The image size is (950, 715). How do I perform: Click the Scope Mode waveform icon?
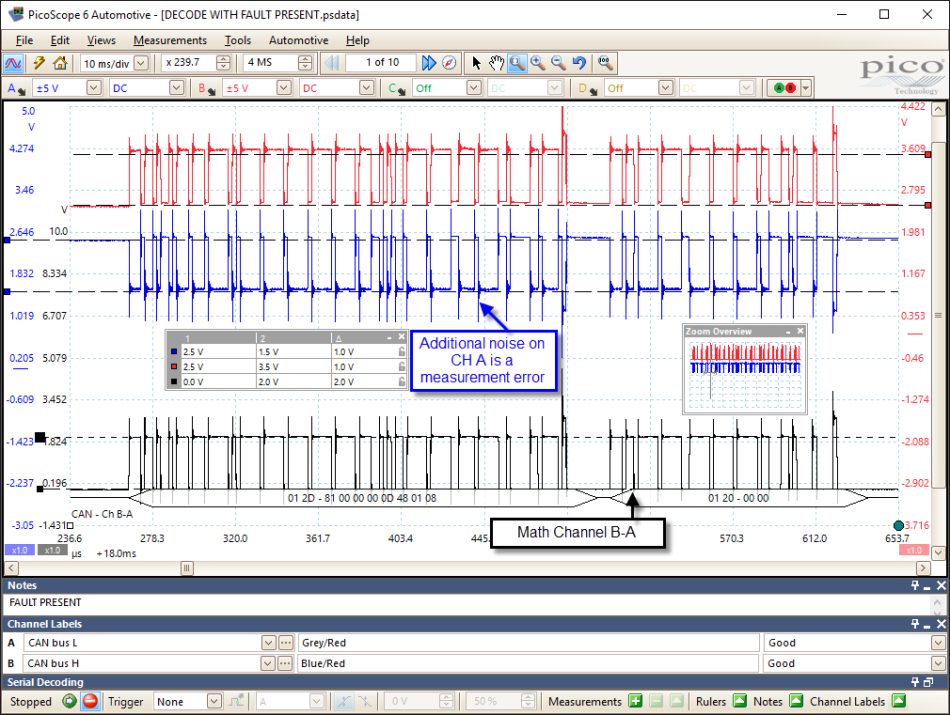[13, 63]
